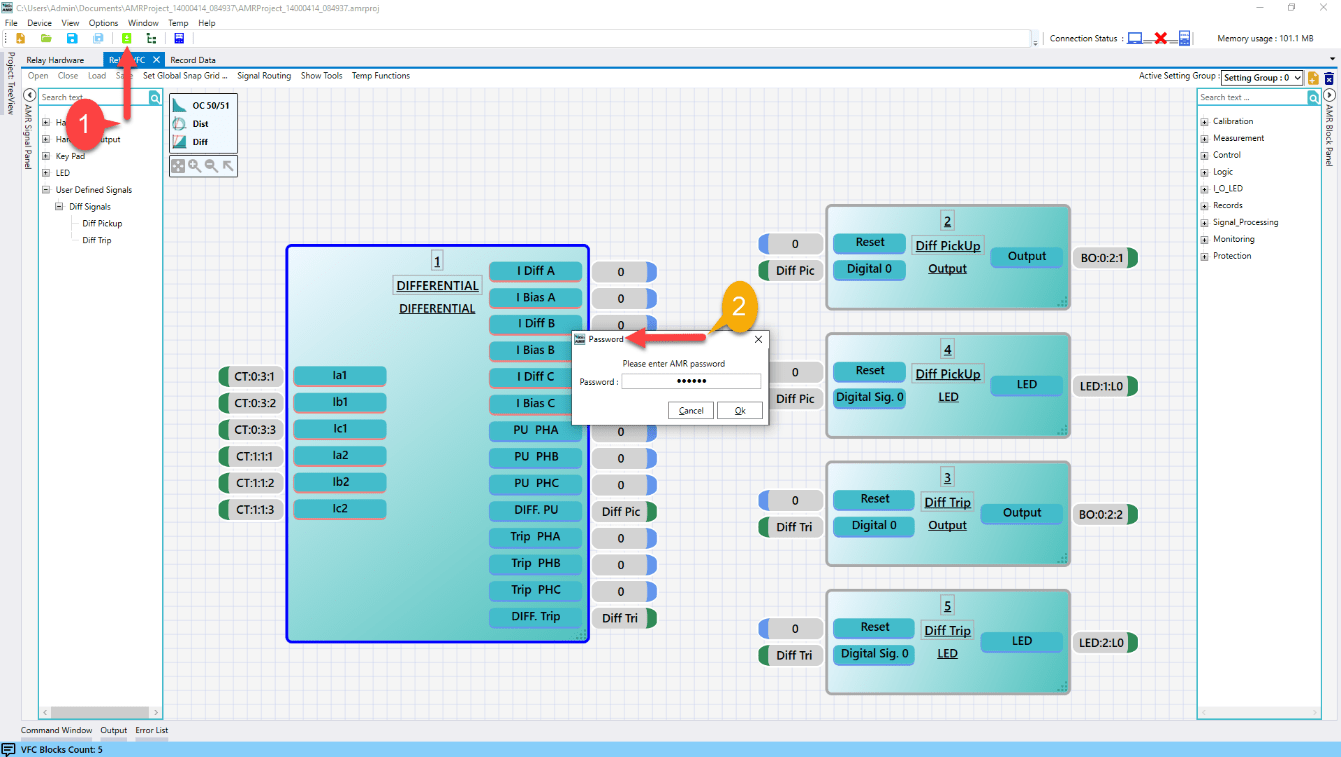Click the tree hierarchy toolbar icon
This screenshot has height=757, width=1341.
[151, 38]
